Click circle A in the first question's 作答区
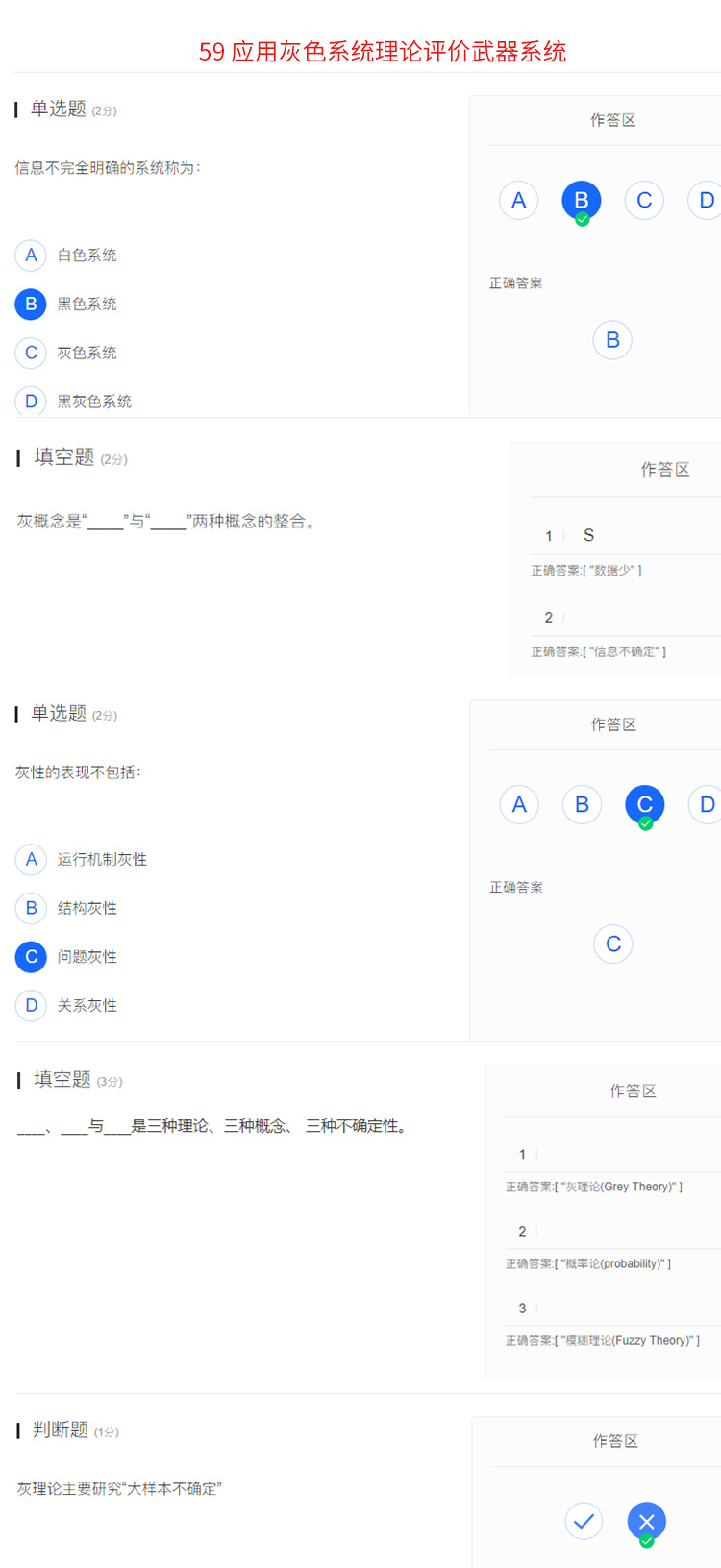721x1568 pixels. (518, 200)
